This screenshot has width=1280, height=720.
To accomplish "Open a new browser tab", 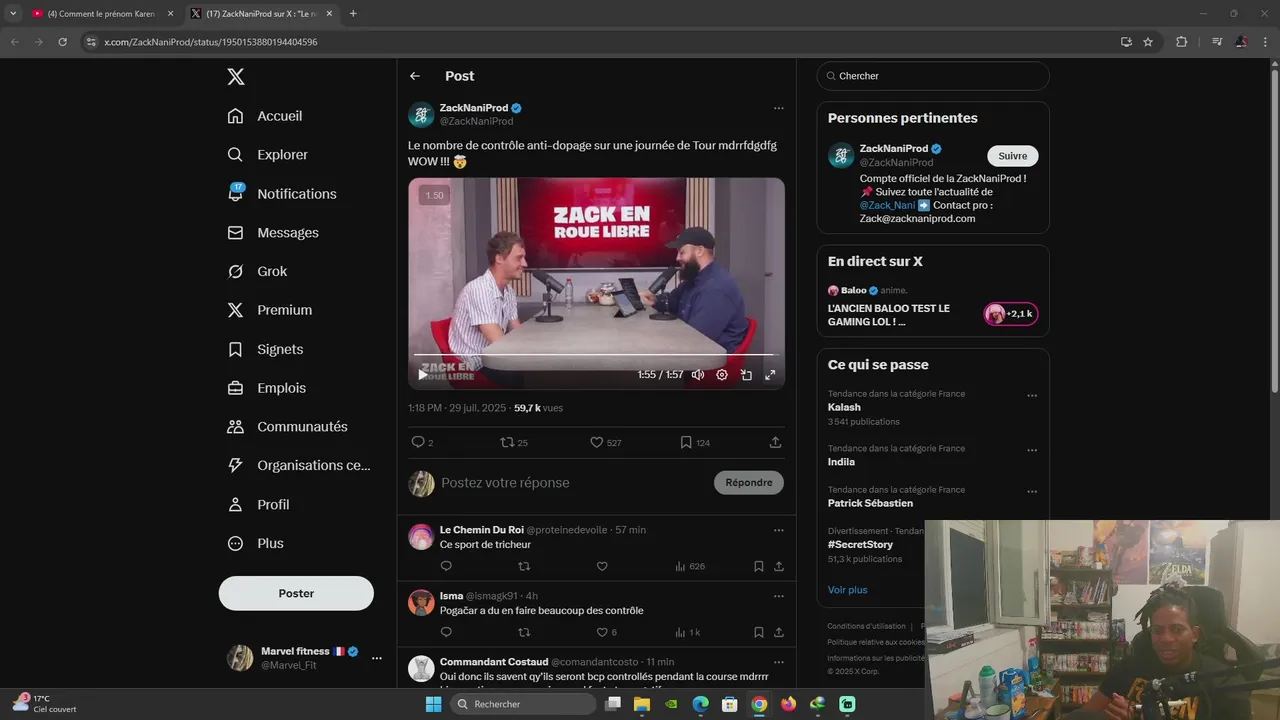I will (x=353, y=14).
